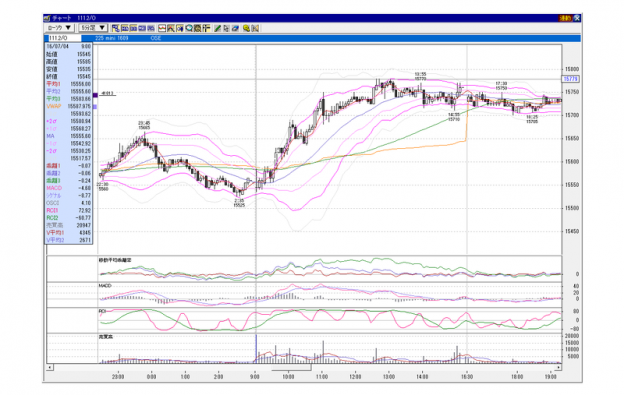Select the red line chart indicator icon
The image size is (624, 395).
[x=162, y=28]
